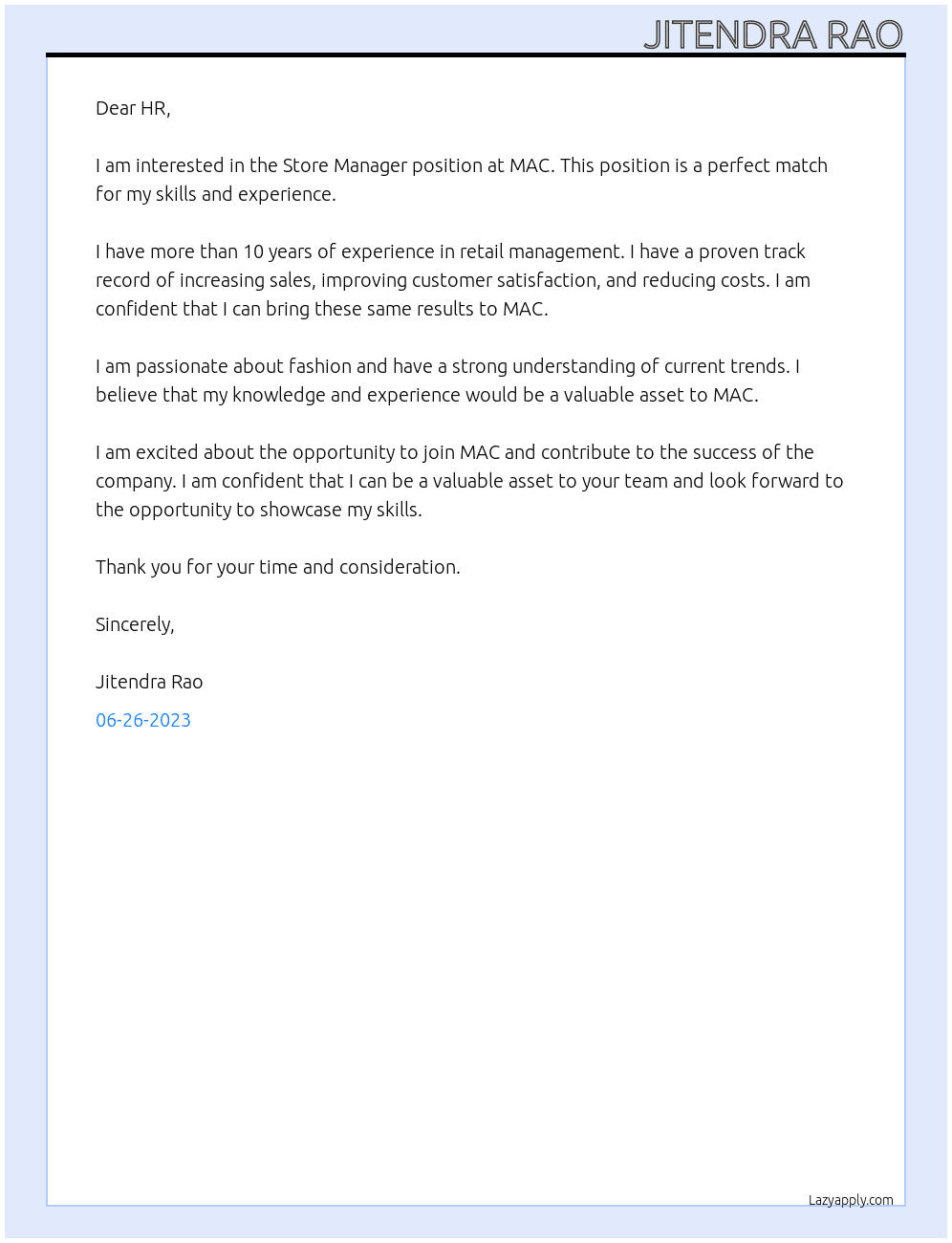This screenshot has height=1243, width=952.
Task: Click the 'Dear HR,' greeting line
Action: 133,108
